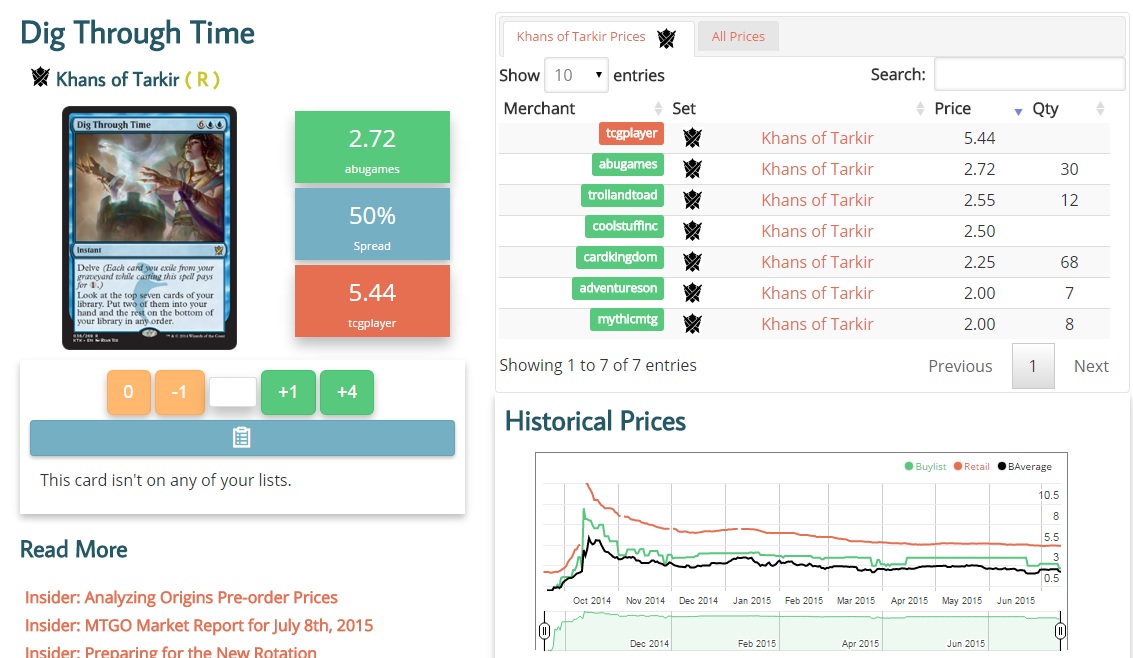Click left handle of chart range slider
Screen dimensions: 1133x658
point(544,630)
